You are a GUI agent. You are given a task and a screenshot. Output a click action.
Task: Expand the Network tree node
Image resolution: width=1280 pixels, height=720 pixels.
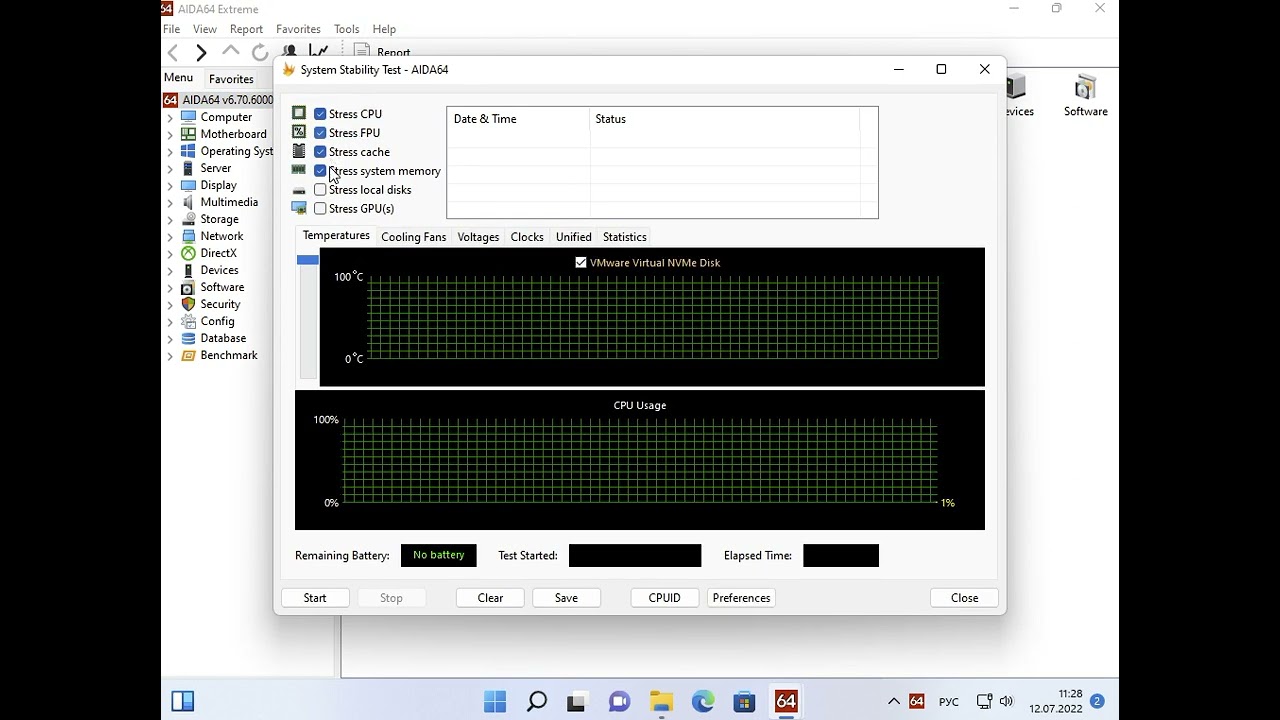coord(169,237)
